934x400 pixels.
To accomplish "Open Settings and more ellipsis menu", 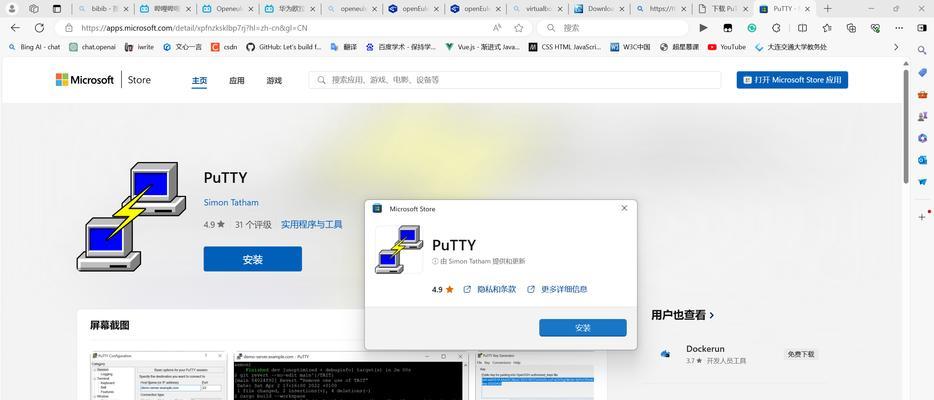I will pyautogui.click(x=901, y=28).
